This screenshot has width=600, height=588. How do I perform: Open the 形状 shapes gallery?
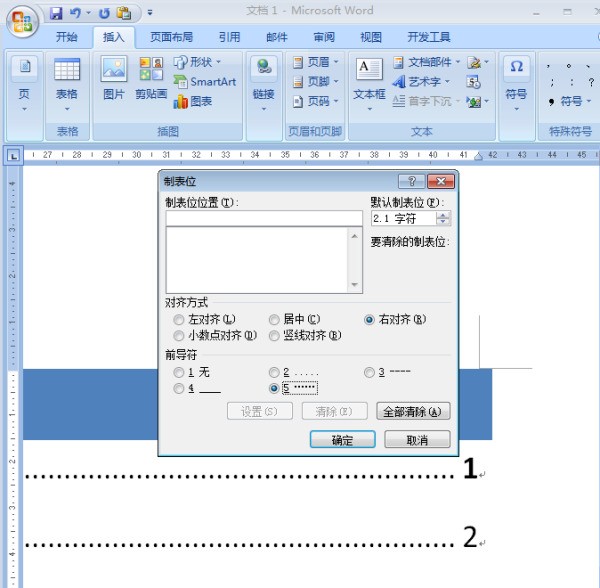(197, 62)
